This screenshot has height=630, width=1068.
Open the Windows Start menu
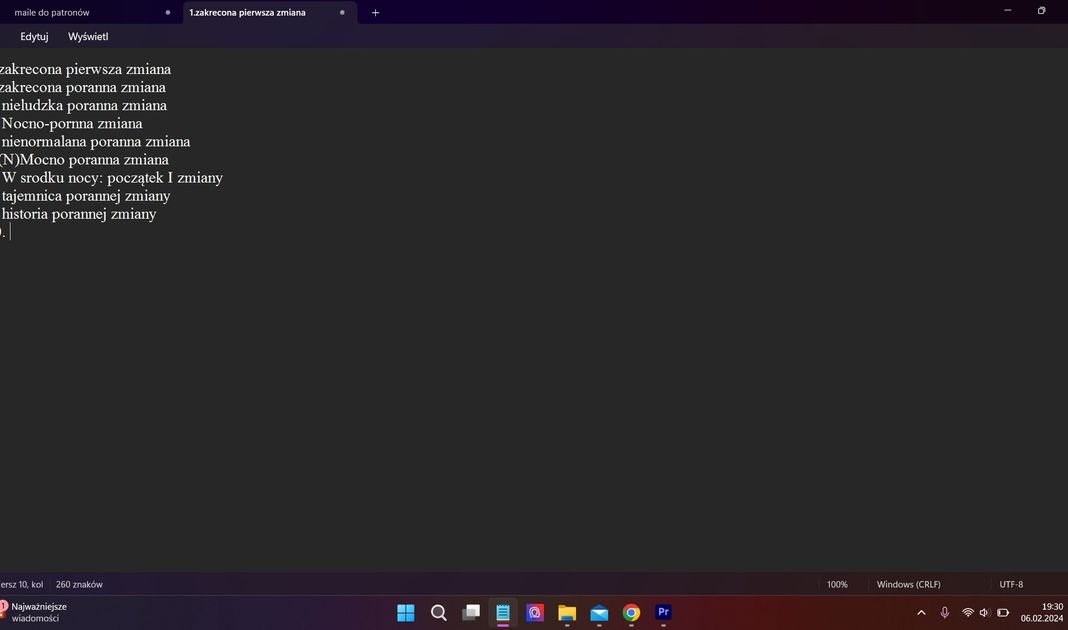pos(405,613)
